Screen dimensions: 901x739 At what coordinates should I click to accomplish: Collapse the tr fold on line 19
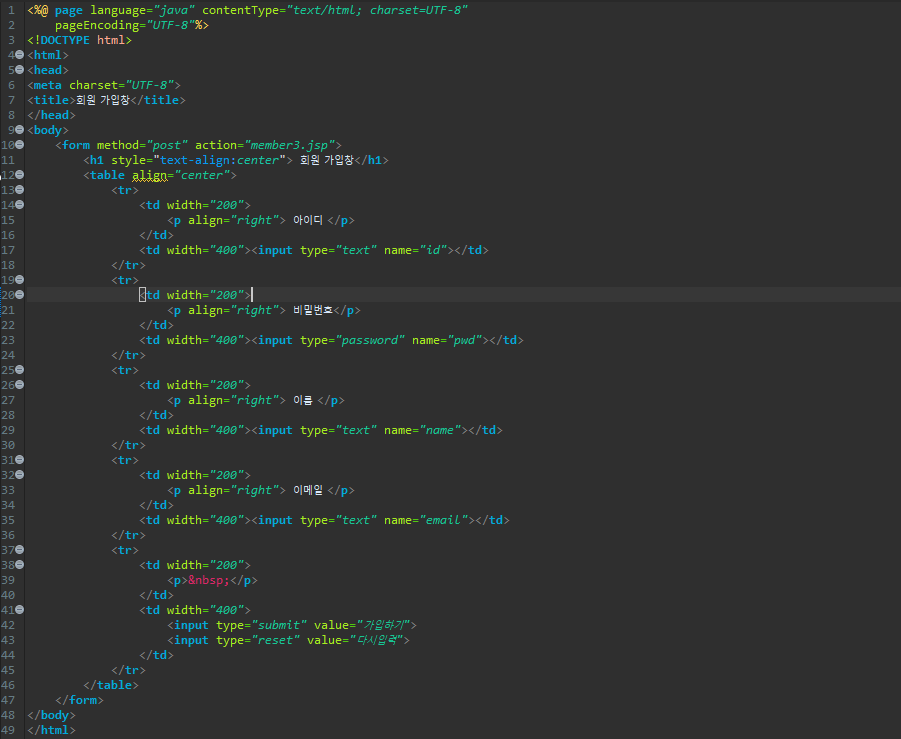20,280
